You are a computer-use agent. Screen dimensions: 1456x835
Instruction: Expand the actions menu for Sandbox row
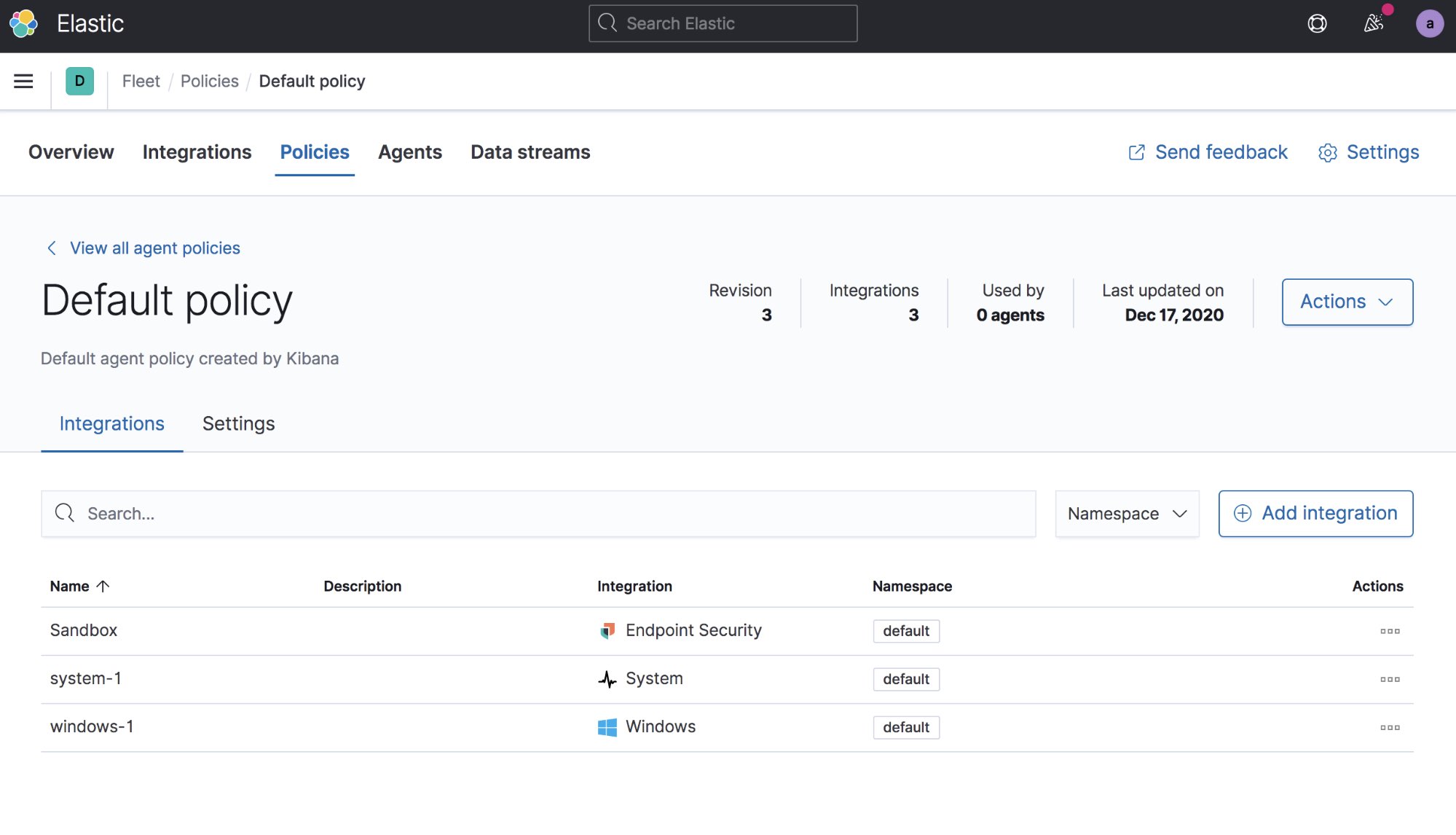click(x=1390, y=631)
